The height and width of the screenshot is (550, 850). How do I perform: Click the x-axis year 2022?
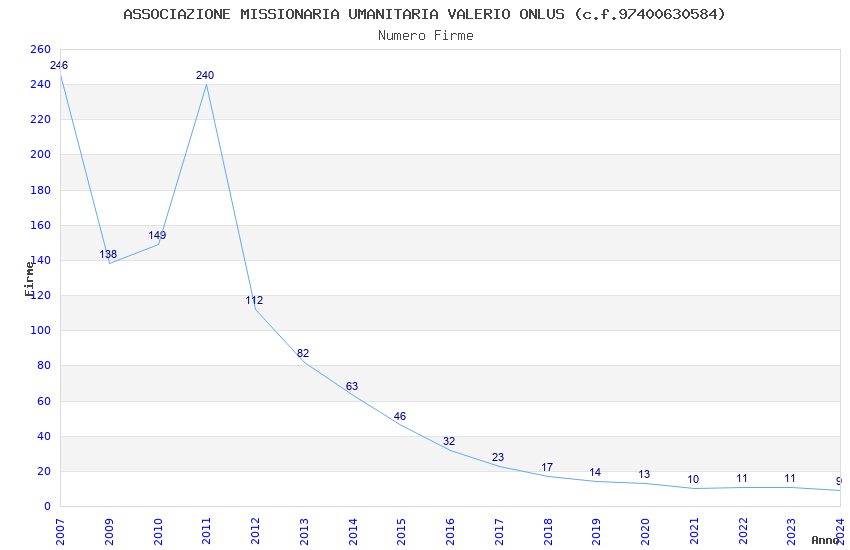tap(743, 532)
